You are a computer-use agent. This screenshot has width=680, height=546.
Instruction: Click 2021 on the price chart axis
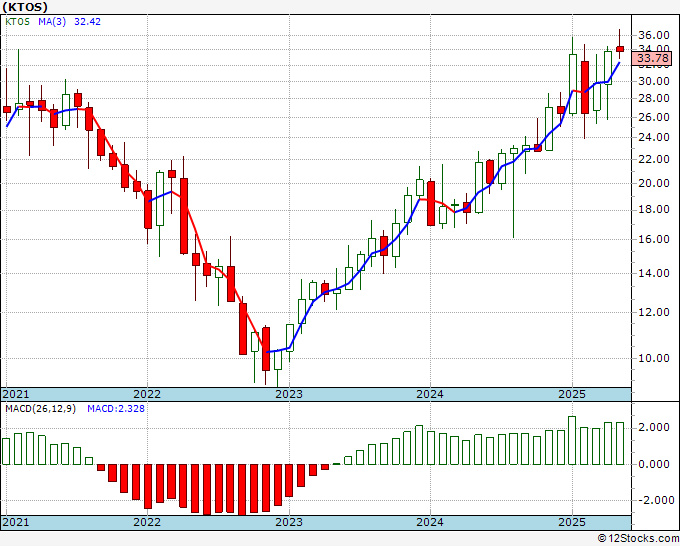[16, 394]
